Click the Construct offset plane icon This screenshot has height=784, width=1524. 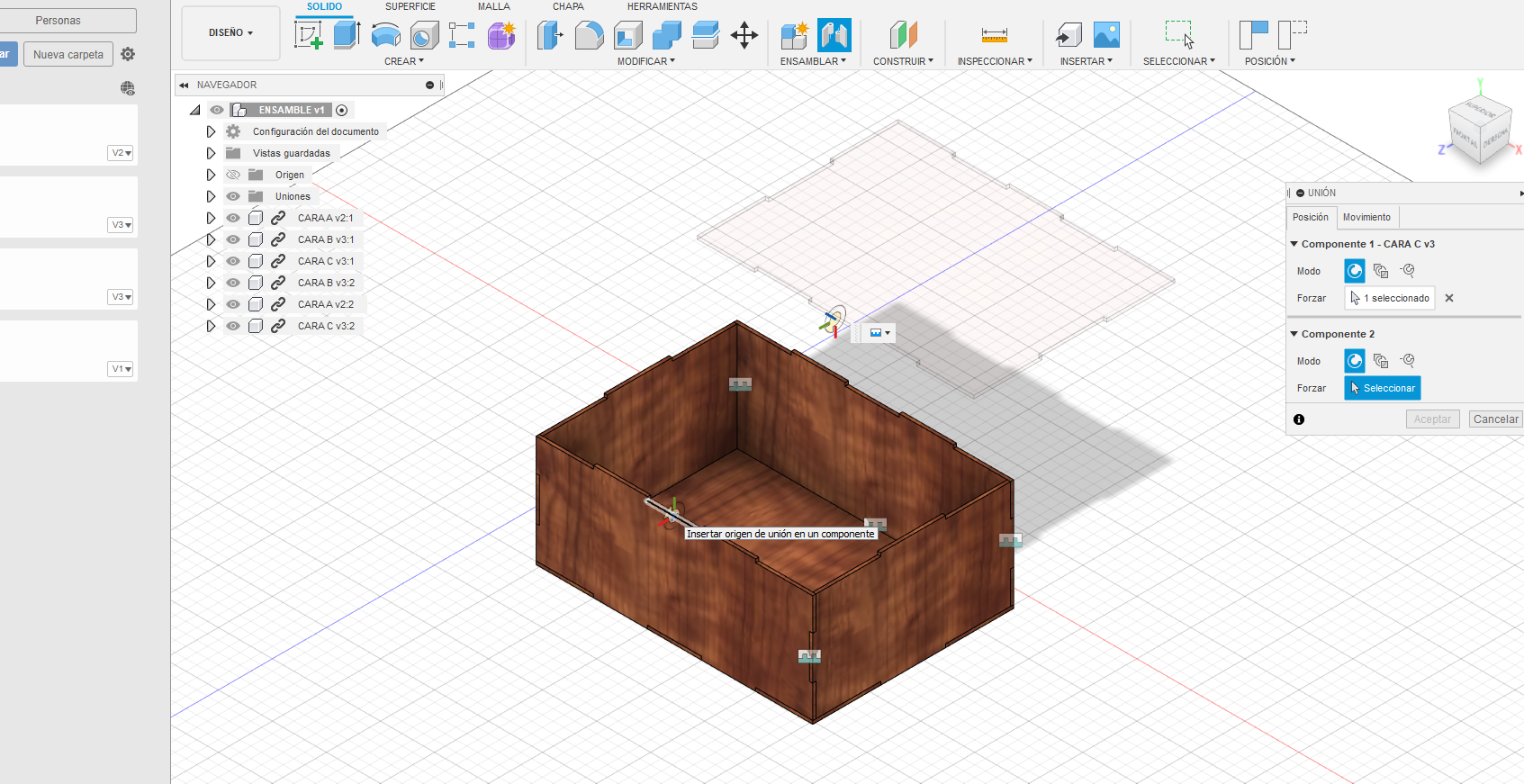903,35
